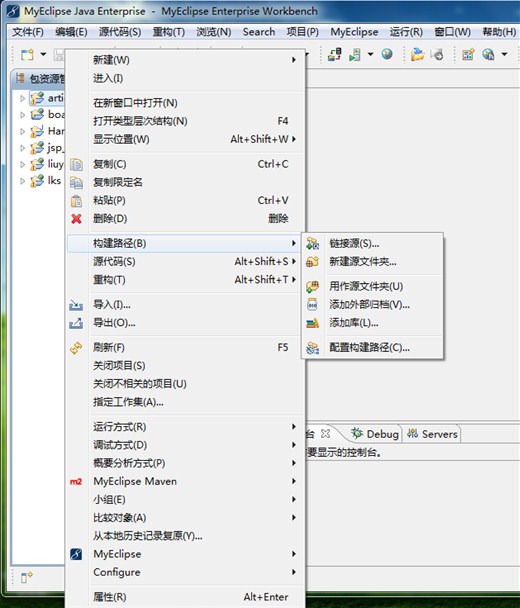
Task: Click the m2 Maven icon
Action: pyautogui.click(x=76, y=482)
